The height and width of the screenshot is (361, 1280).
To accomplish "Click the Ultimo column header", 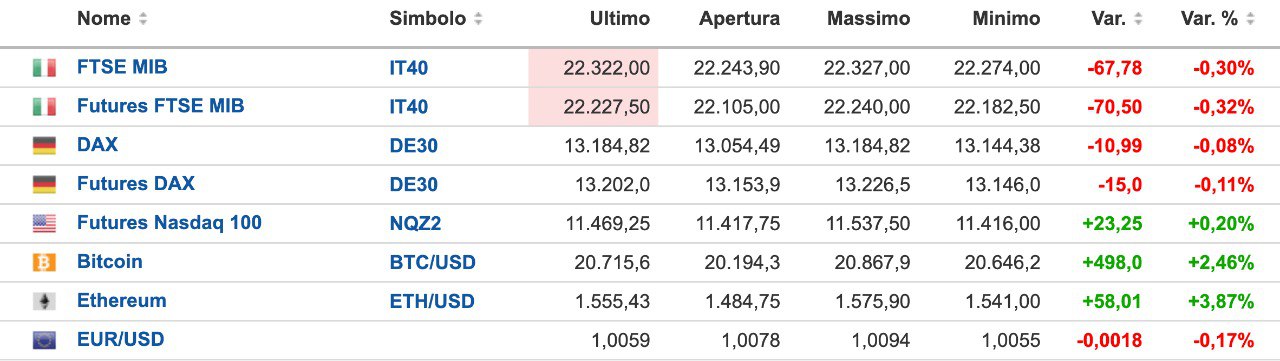I will pos(620,19).
